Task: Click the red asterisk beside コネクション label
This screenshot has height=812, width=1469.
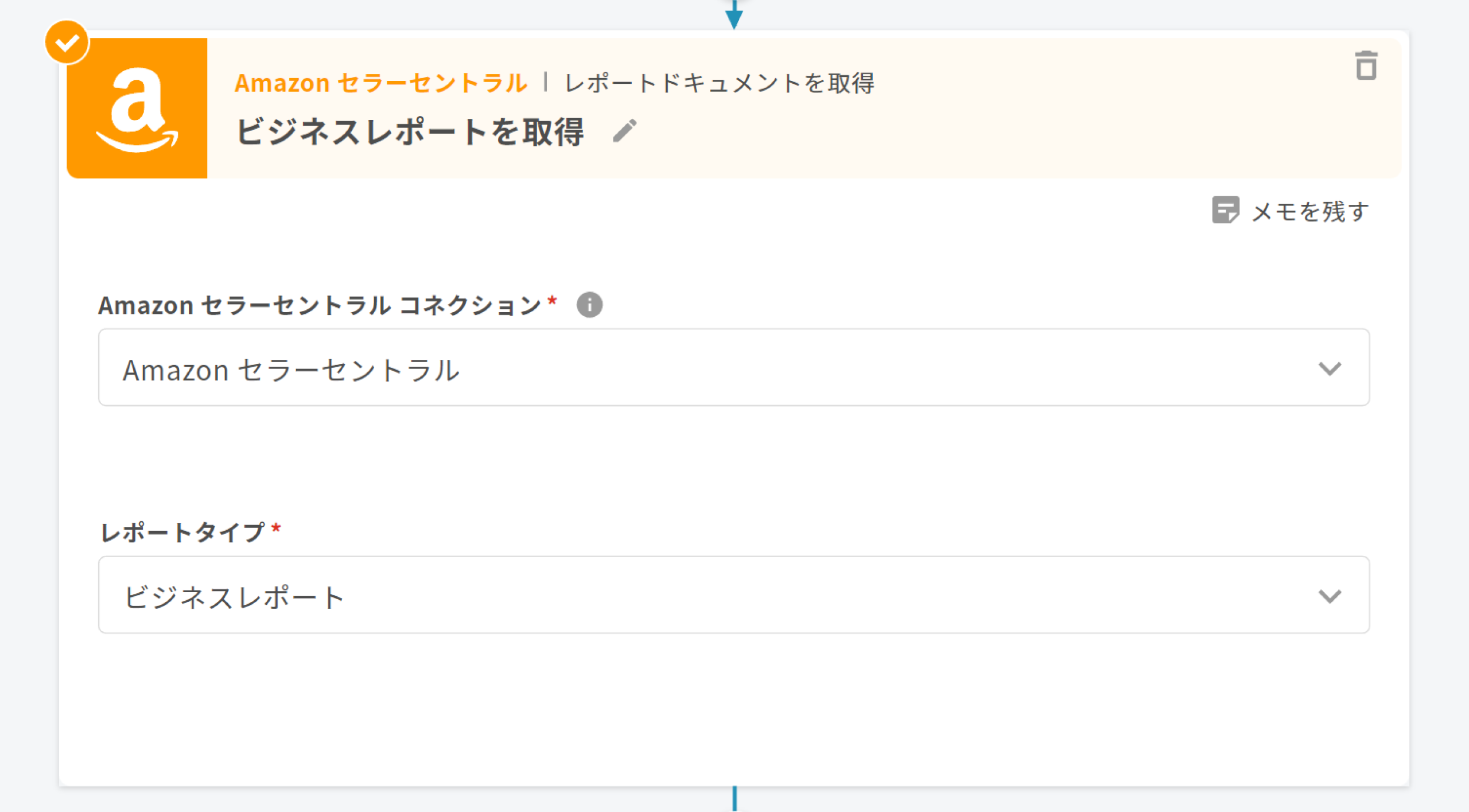Action: [x=552, y=300]
